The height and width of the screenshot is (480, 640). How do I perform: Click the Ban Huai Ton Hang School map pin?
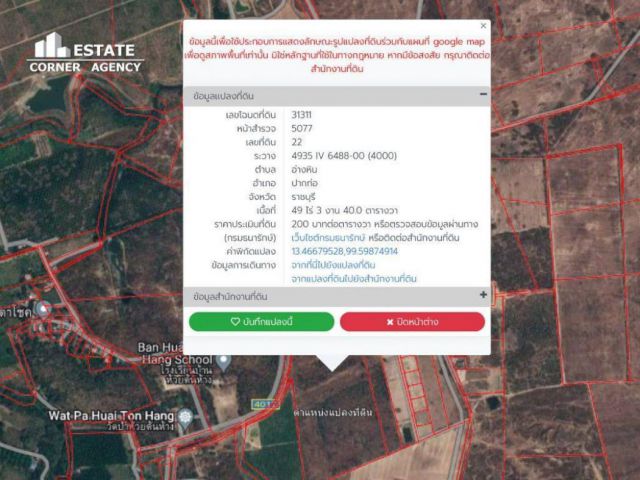(223, 363)
